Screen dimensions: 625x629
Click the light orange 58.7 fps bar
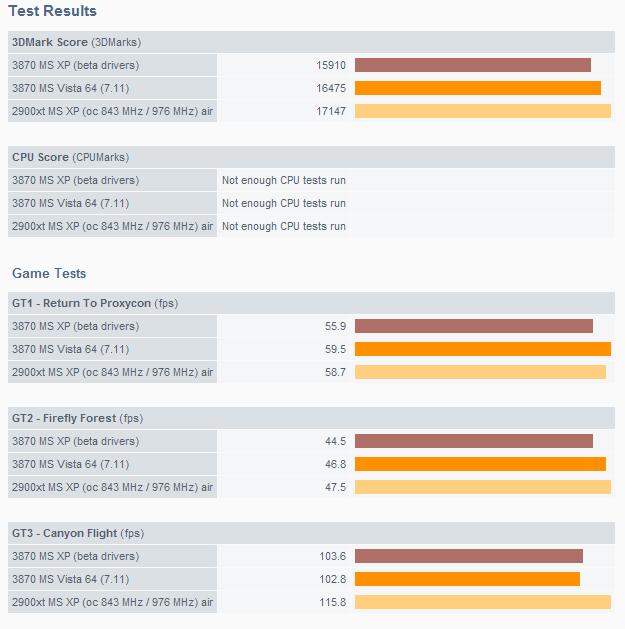480,372
